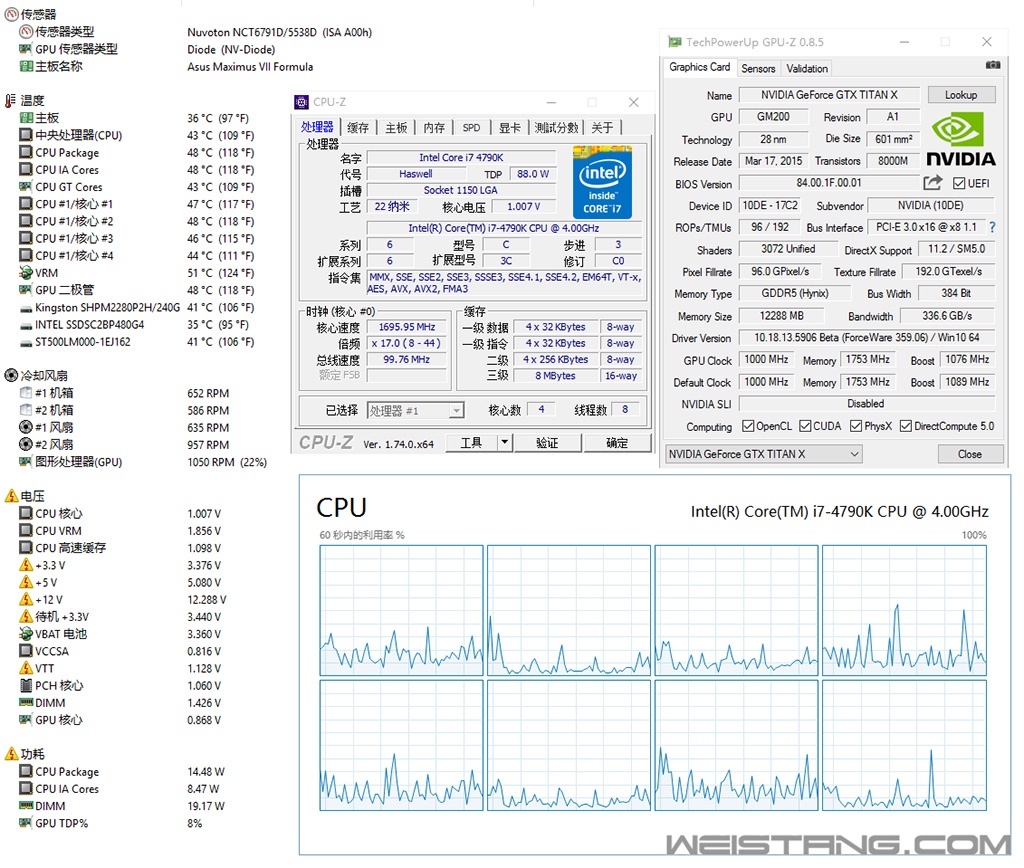Screen dimensions: 1024x868
Task: Open the 关于 tab in CPU-Z
Action: click(x=602, y=128)
